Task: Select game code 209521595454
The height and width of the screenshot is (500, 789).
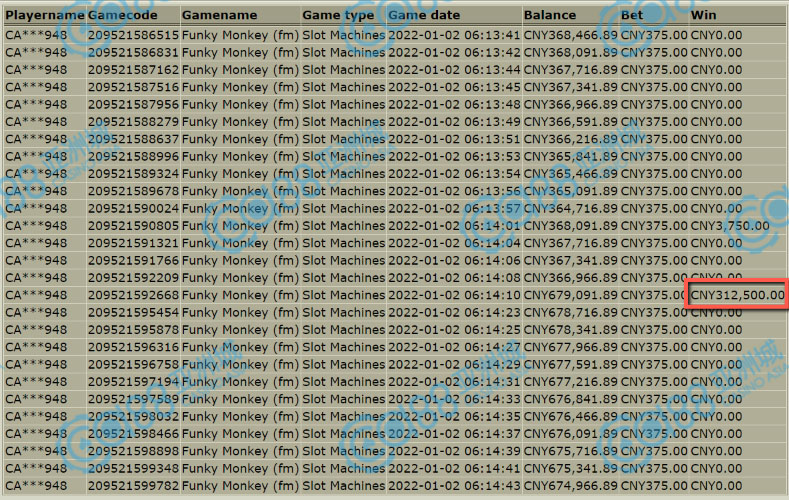Action: 133,312
